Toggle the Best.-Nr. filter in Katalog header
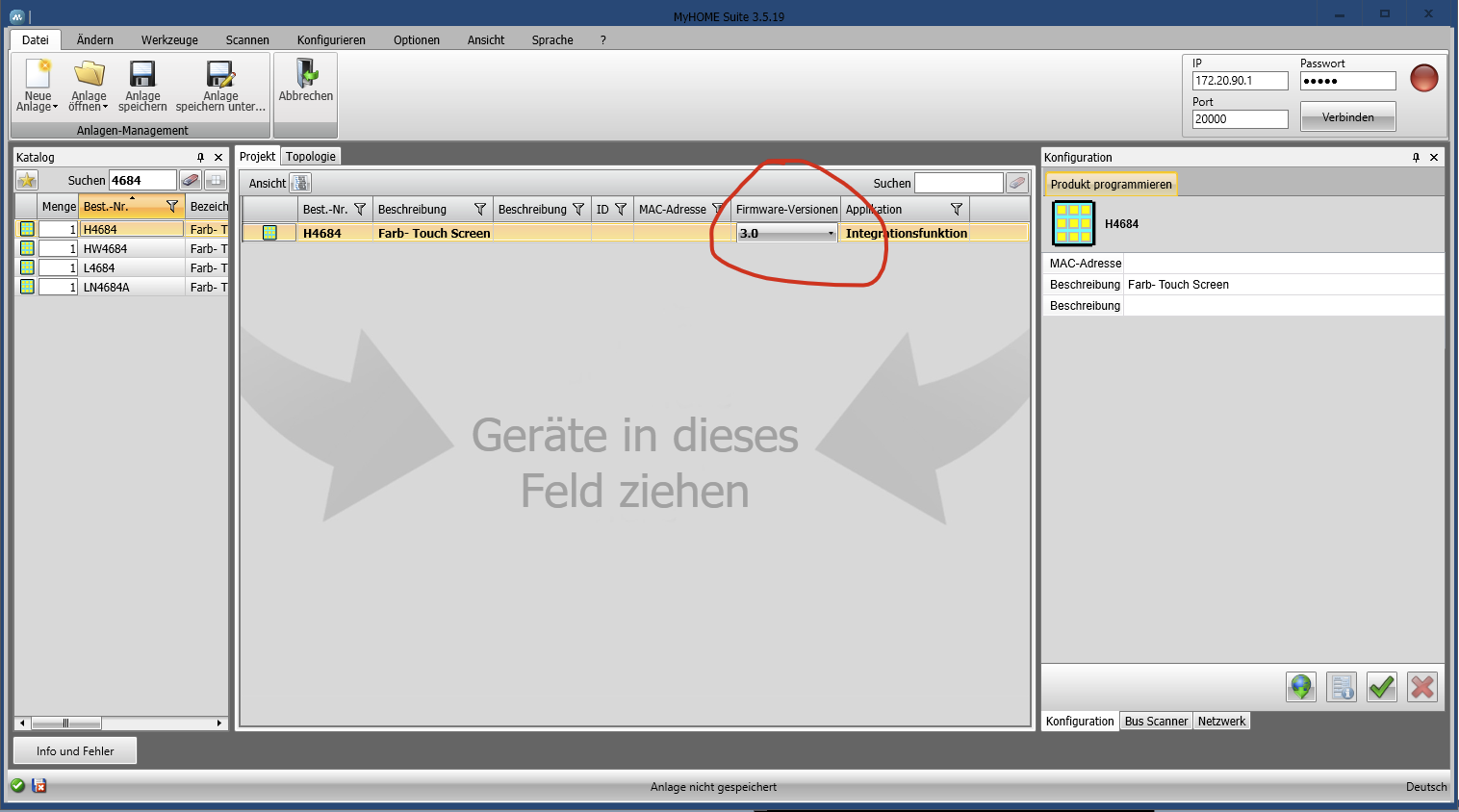 click(x=172, y=207)
